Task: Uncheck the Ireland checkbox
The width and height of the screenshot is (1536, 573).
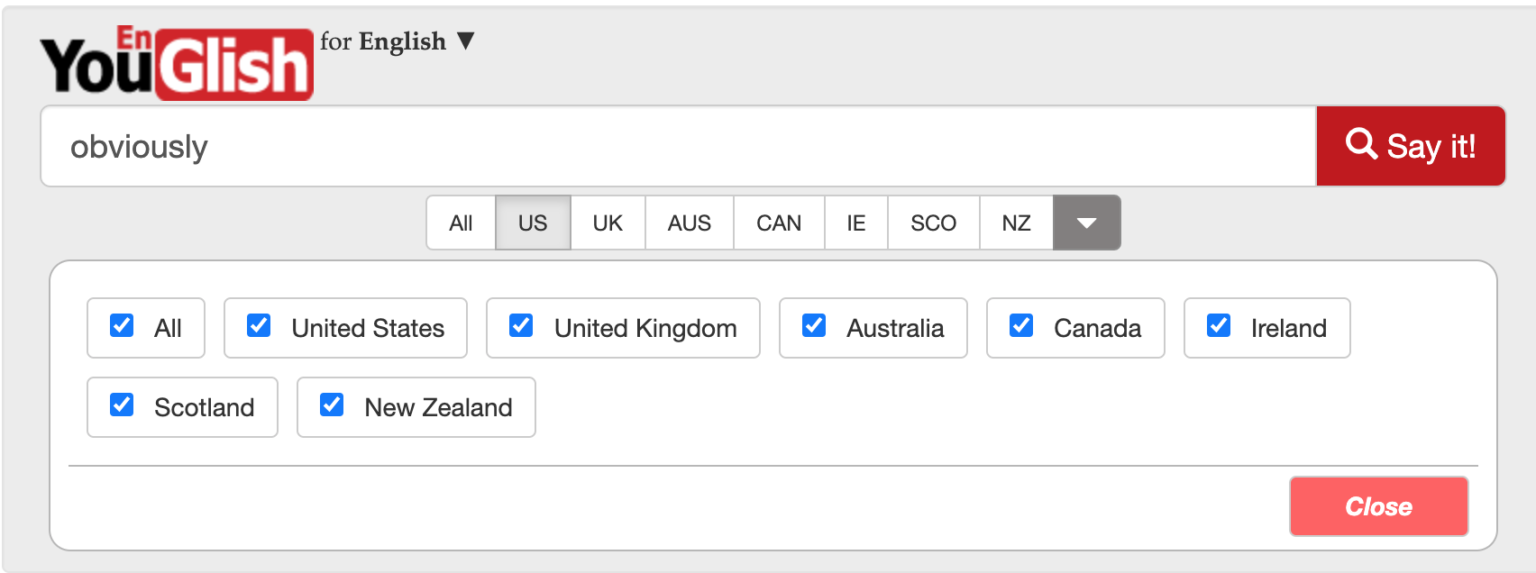Action: point(1218,326)
